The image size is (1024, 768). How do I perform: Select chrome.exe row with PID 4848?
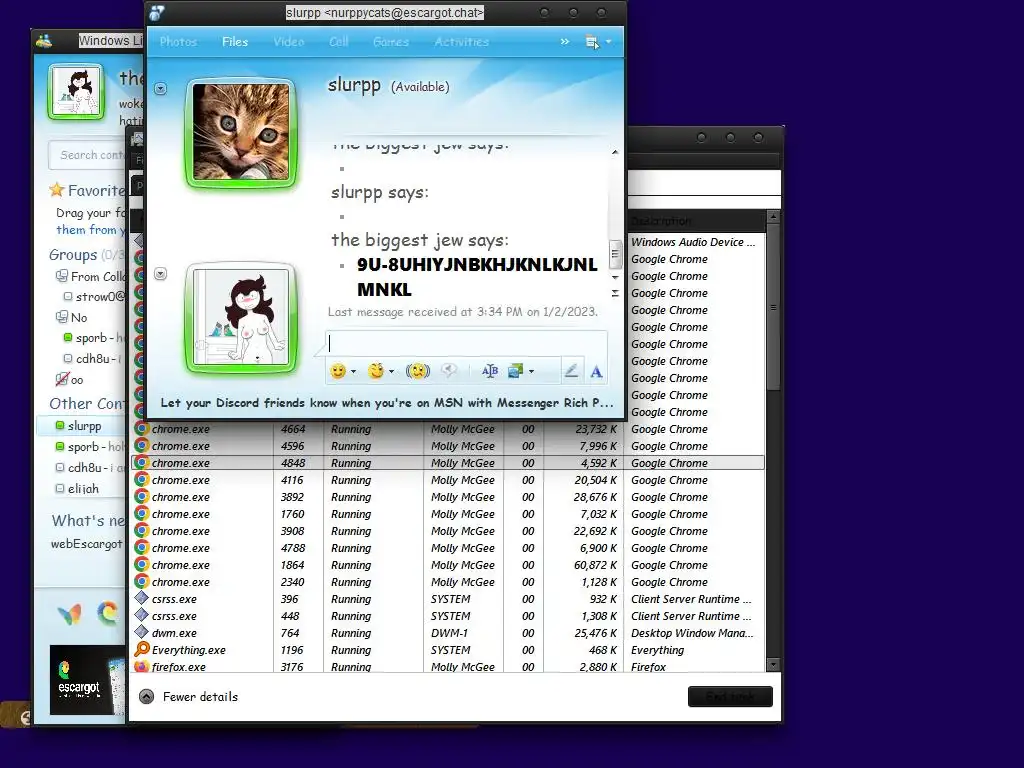pos(448,463)
